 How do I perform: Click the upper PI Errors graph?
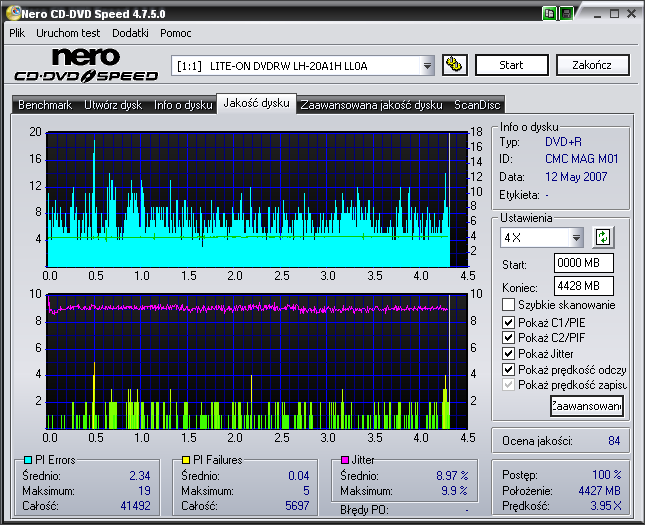[x=257, y=200]
